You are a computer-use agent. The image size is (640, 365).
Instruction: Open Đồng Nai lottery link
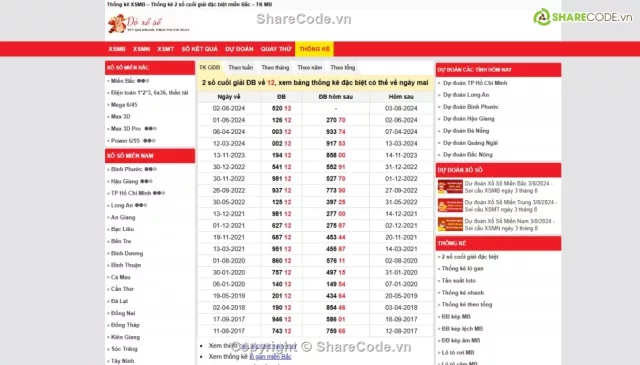[123, 313]
